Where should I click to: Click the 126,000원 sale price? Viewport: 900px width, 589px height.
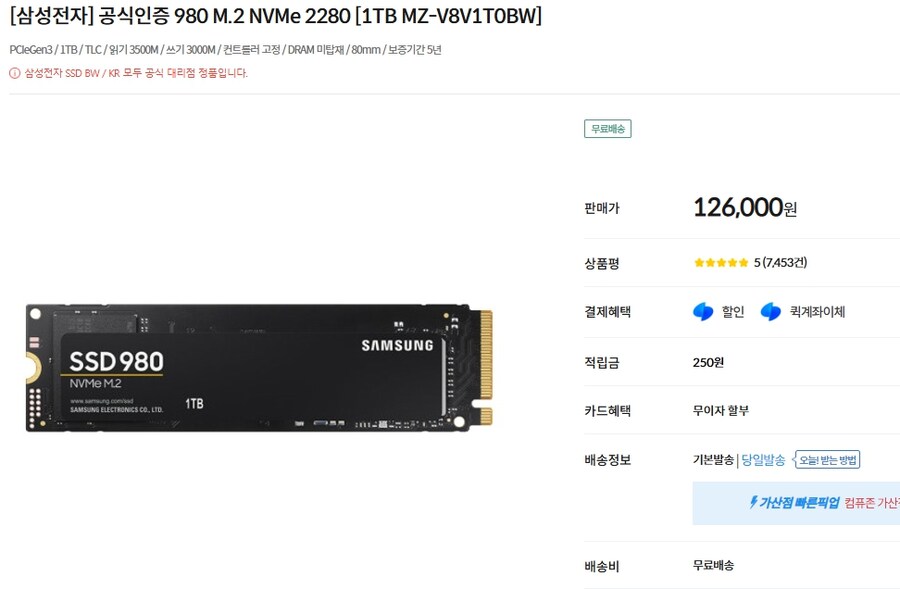(x=745, y=207)
